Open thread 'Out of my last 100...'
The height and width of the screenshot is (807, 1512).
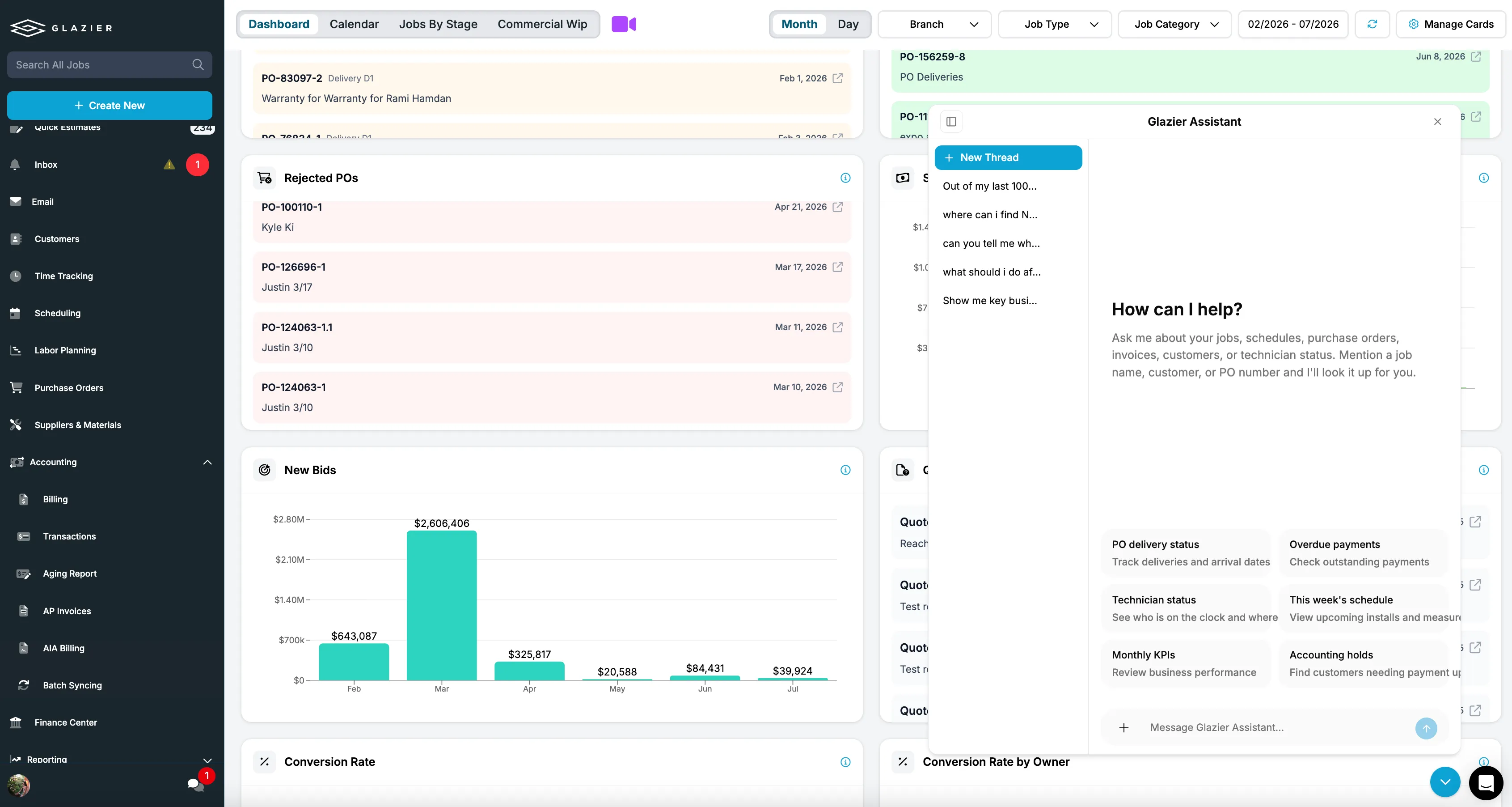pos(1008,186)
